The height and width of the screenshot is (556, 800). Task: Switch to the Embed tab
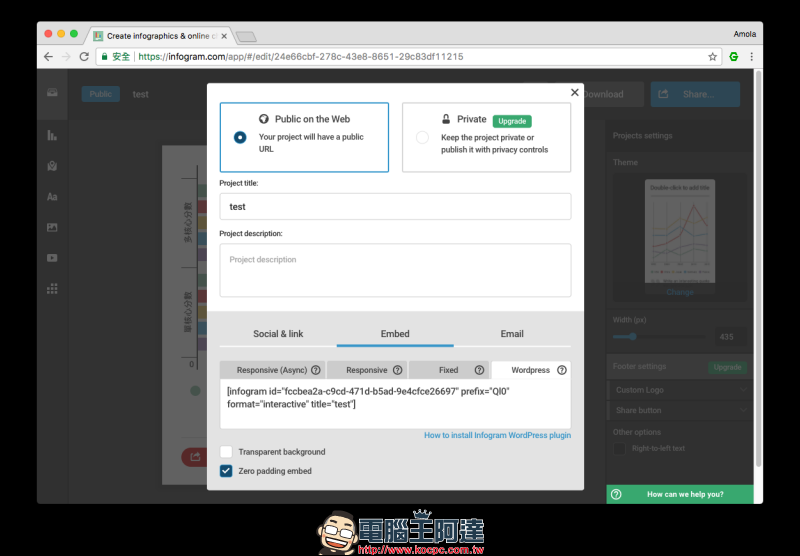coord(395,334)
